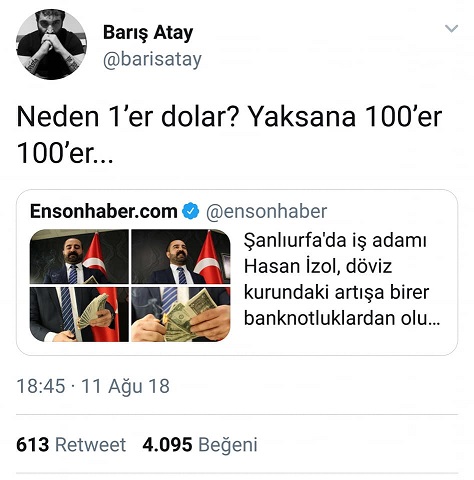
Task: Click the 613 retweet count number
Action: 33,444
